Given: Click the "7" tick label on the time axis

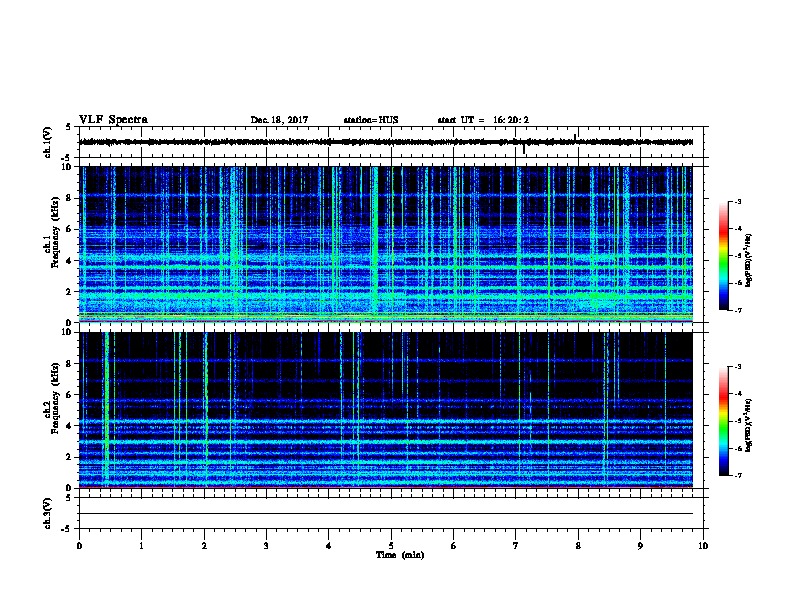Looking at the screenshot, I should 516,546.
